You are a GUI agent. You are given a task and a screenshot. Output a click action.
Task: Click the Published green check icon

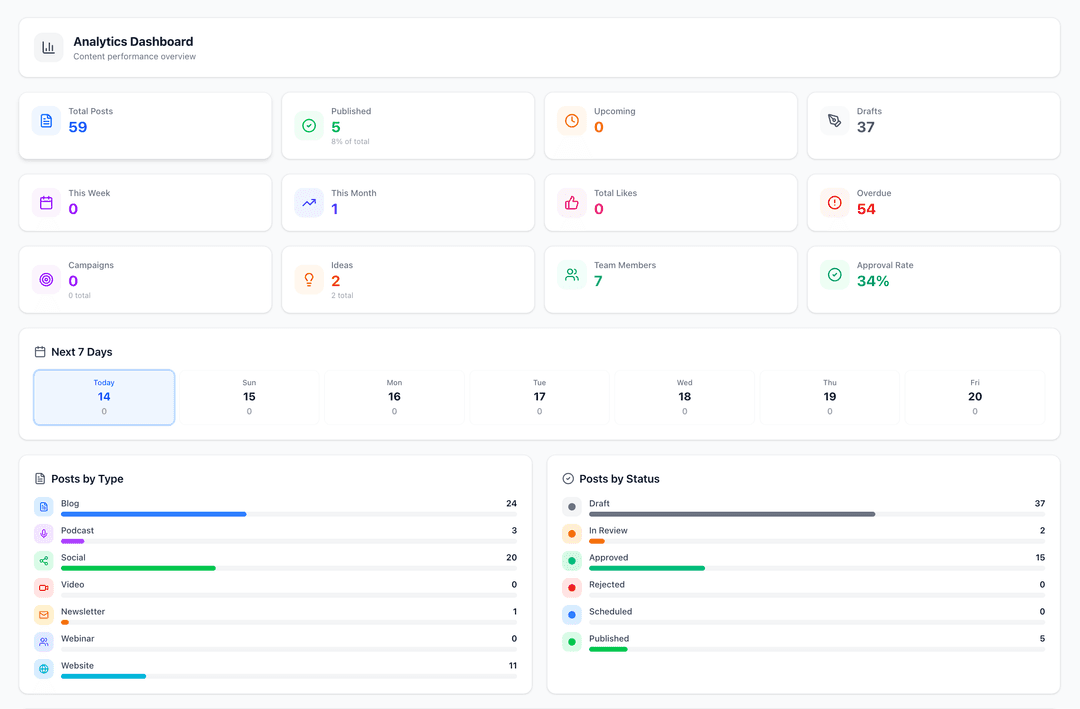308,120
